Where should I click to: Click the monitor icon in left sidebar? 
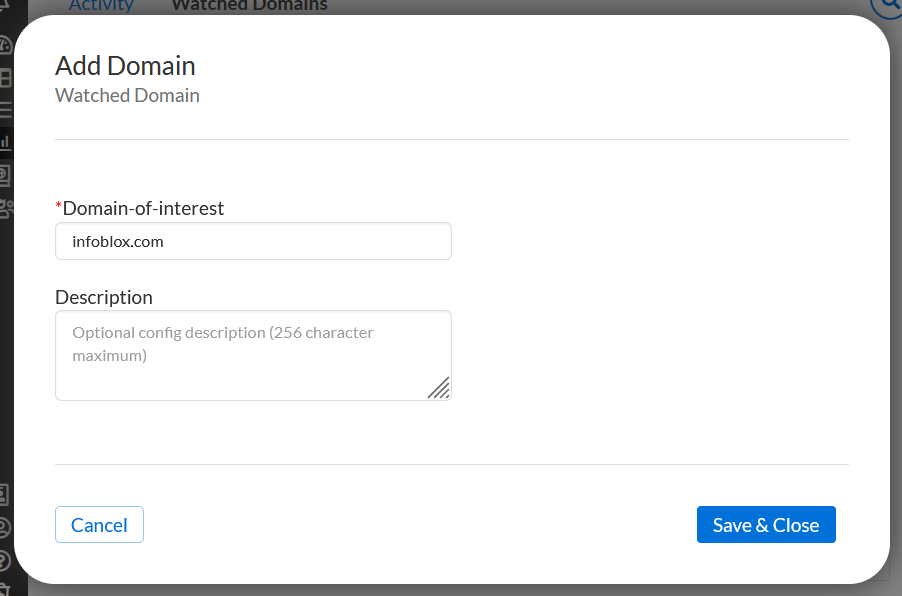click(5, 176)
